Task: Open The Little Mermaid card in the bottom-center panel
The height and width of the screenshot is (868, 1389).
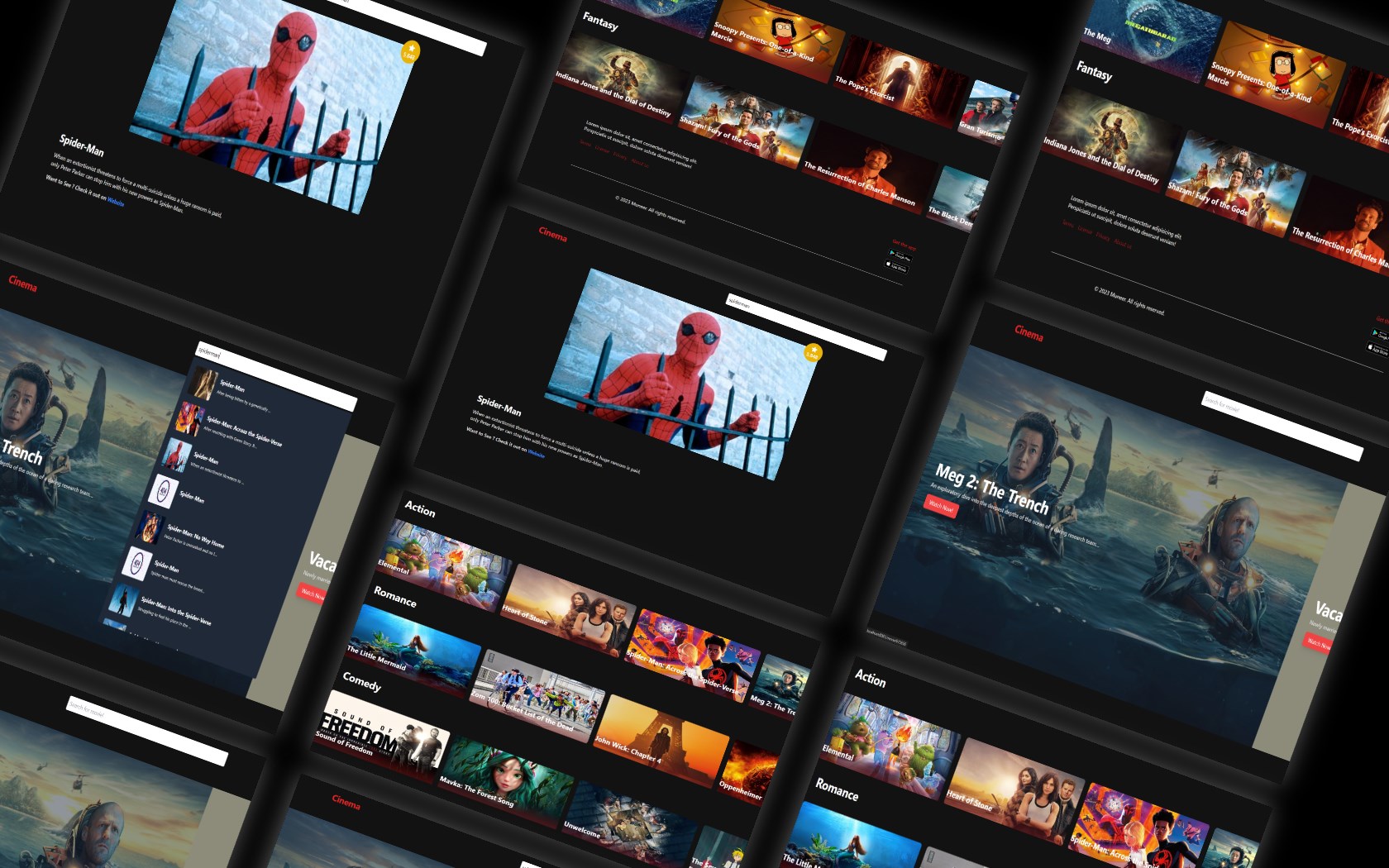Action: pos(413,651)
